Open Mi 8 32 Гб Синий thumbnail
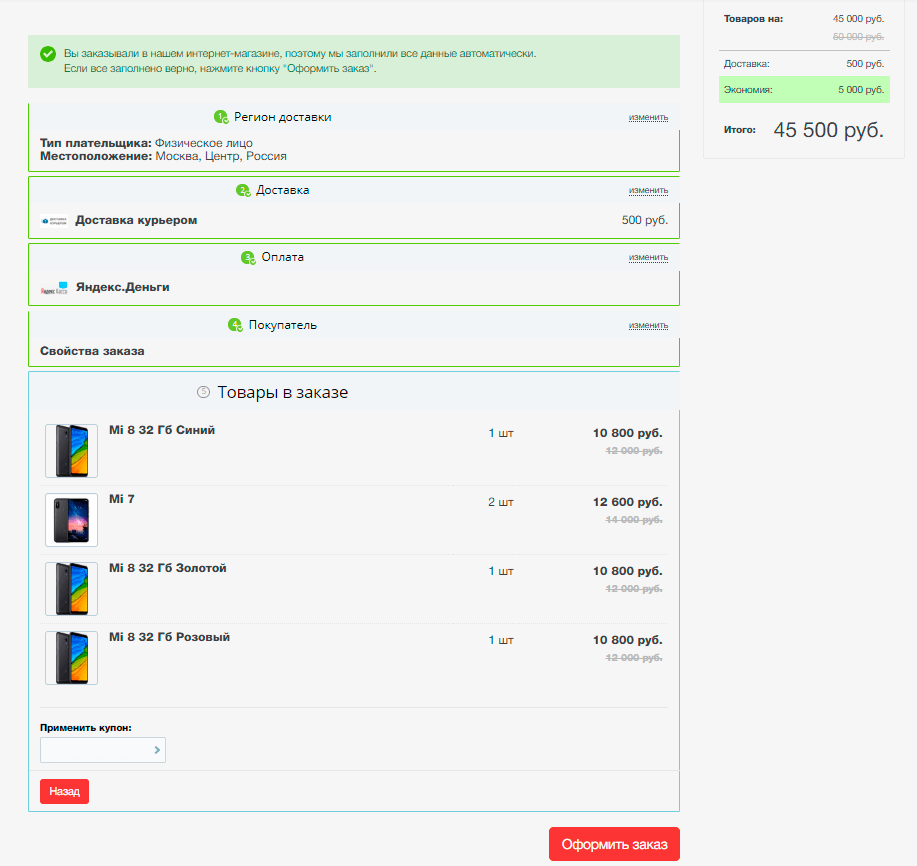The height and width of the screenshot is (866, 917). pyautogui.click(x=71, y=451)
